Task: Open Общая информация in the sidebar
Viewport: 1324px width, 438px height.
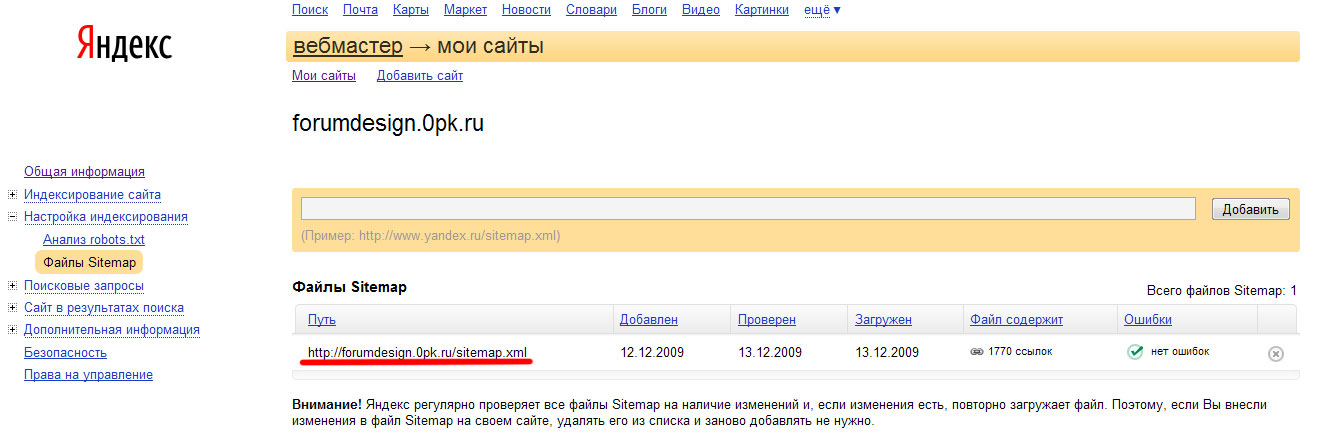Action: point(84,172)
